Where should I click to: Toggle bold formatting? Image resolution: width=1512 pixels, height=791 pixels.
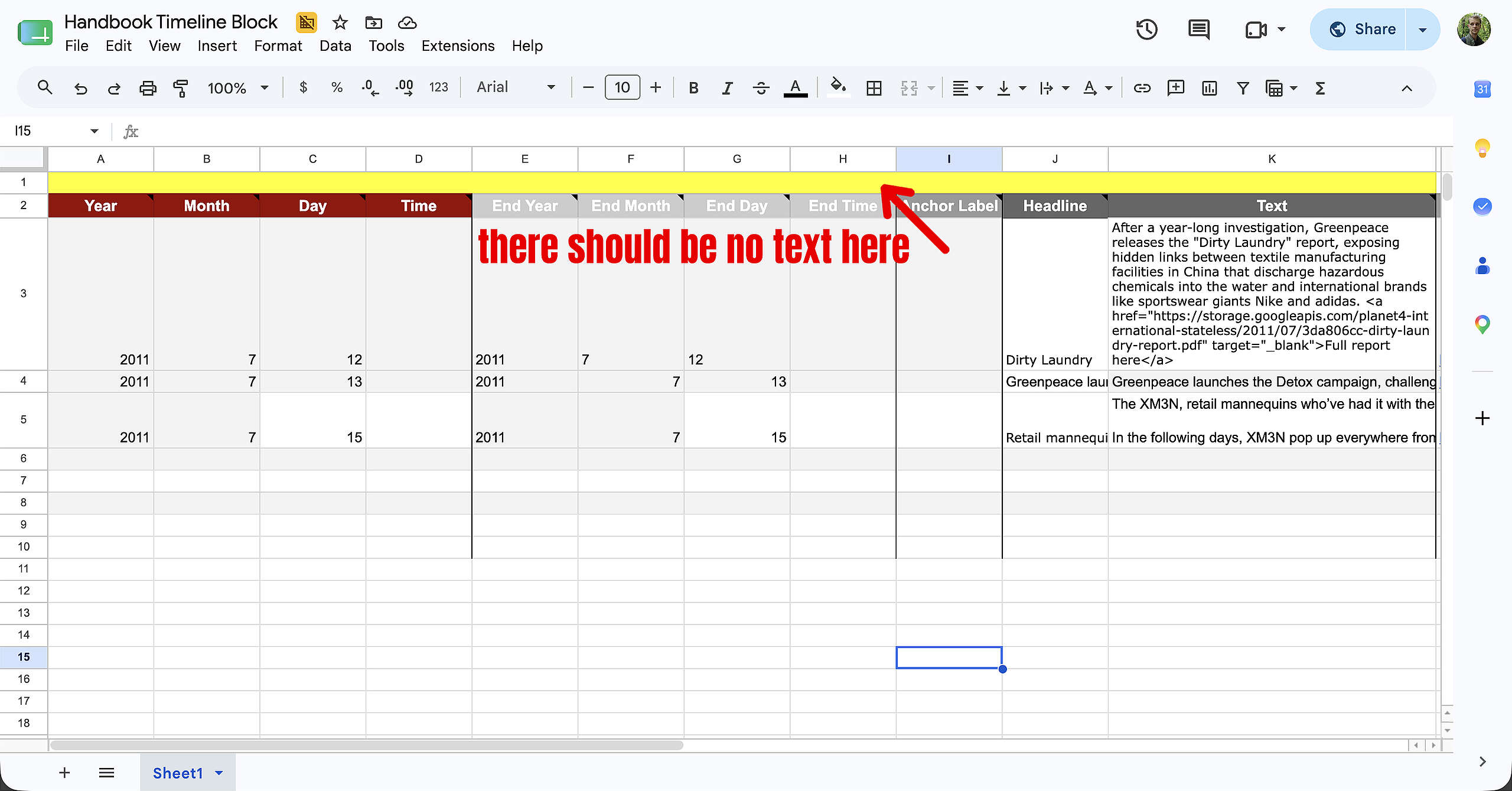point(693,88)
